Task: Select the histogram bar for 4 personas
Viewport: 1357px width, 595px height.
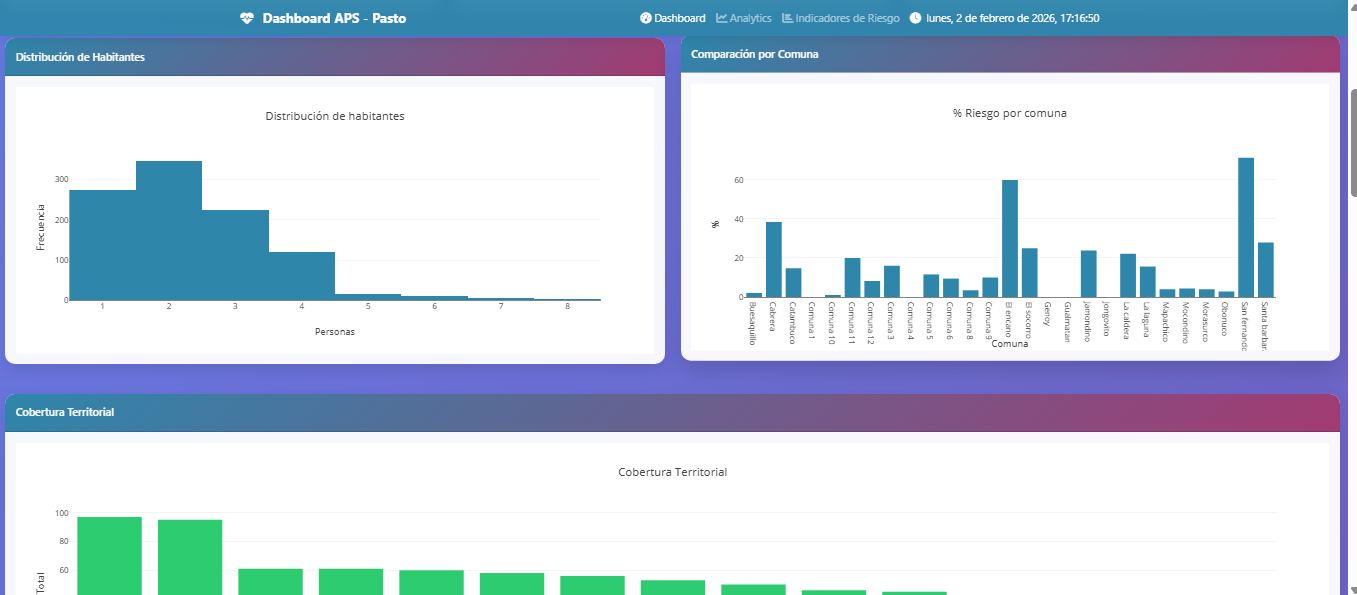Action: (x=302, y=276)
